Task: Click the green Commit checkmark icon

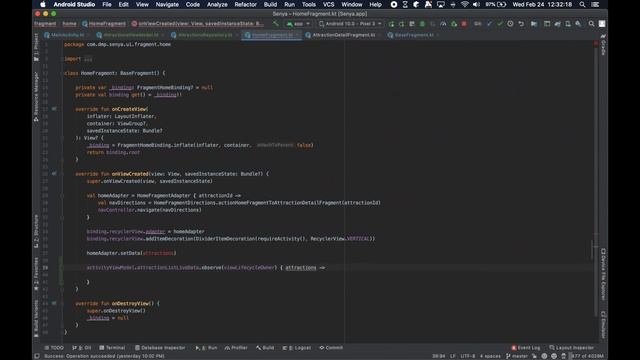Action: tap(500, 24)
